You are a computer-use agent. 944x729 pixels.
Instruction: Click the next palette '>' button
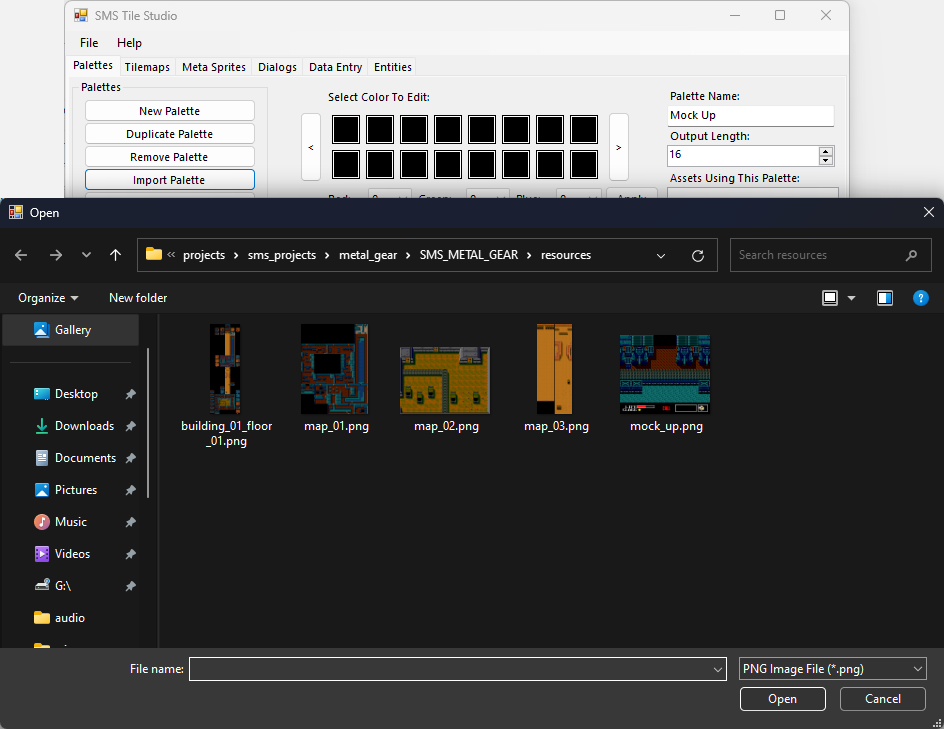(618, 147)
